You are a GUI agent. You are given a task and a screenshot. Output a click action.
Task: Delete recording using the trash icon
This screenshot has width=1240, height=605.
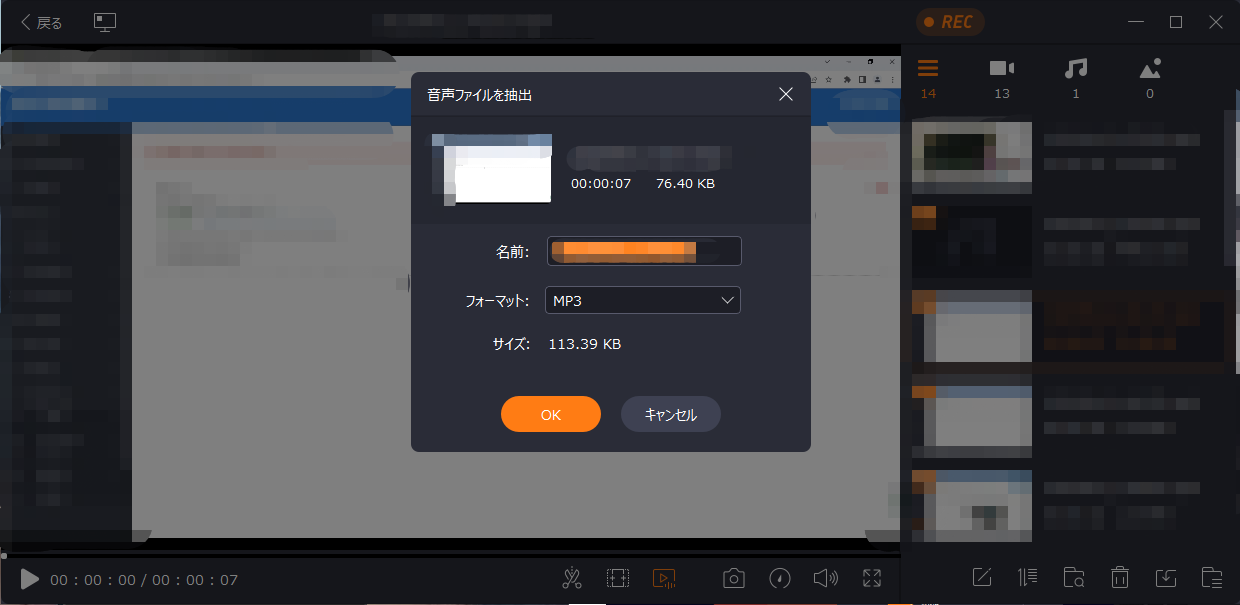pyautogui.click(x=1120, y=577)
